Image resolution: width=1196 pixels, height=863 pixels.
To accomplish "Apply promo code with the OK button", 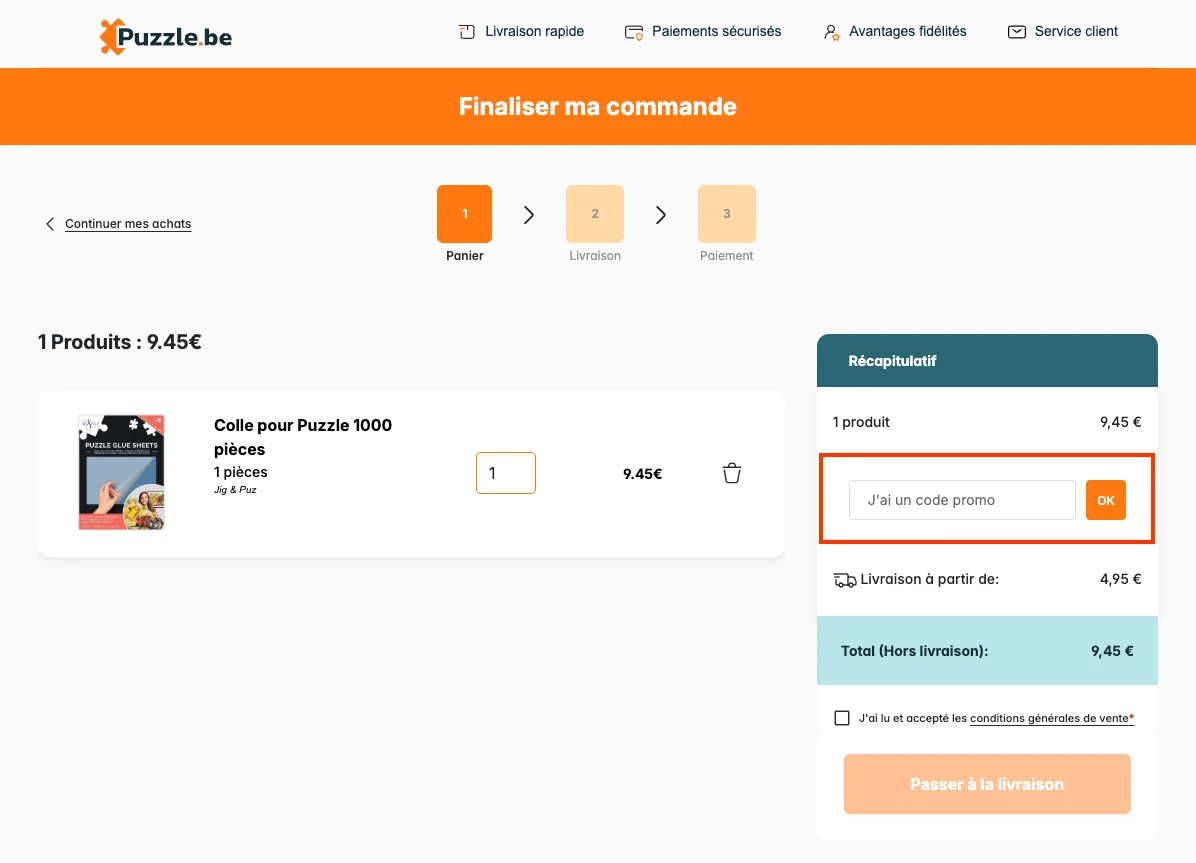I will point(1105,500).
